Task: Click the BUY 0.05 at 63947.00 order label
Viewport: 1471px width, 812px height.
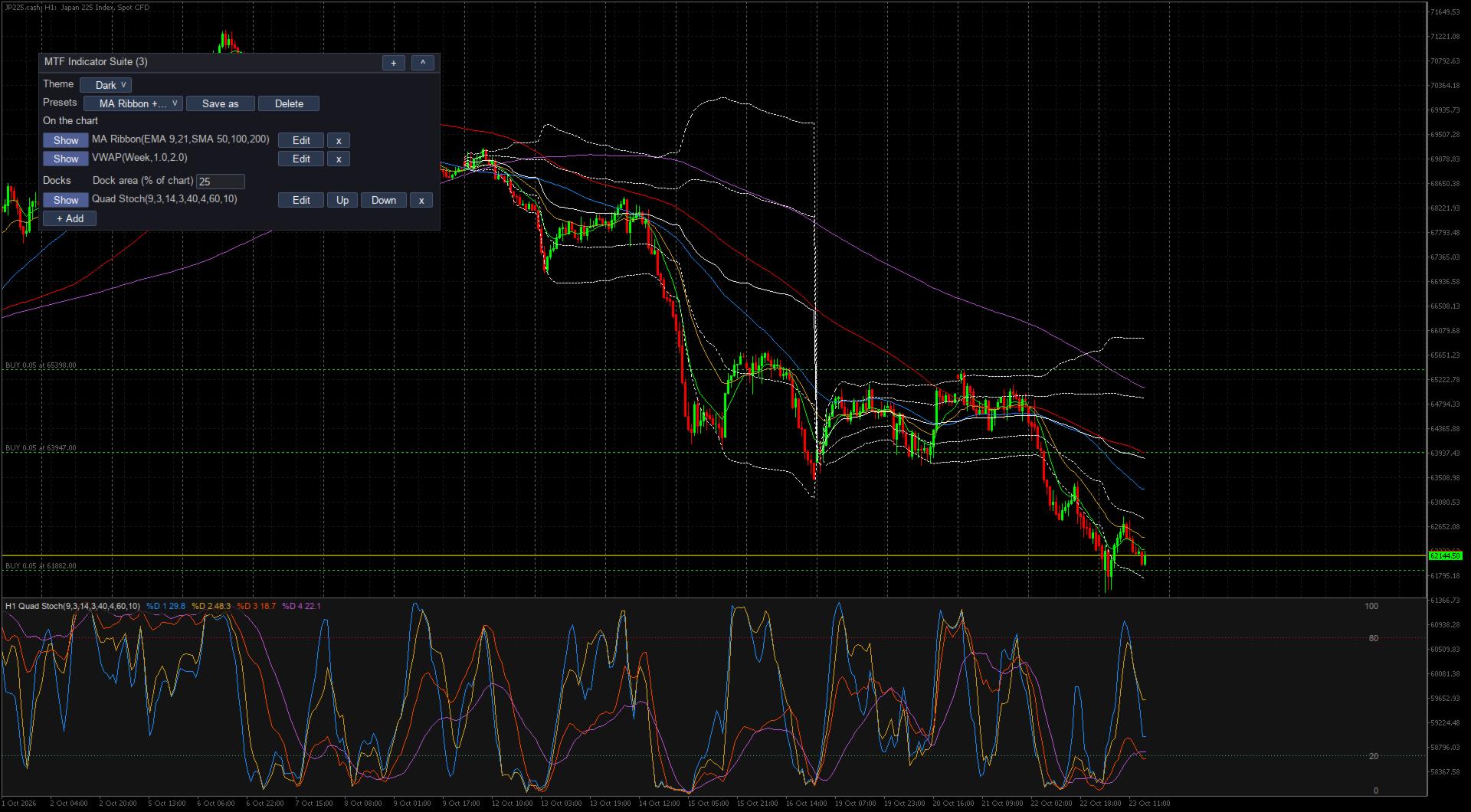Action: [41, 448]
